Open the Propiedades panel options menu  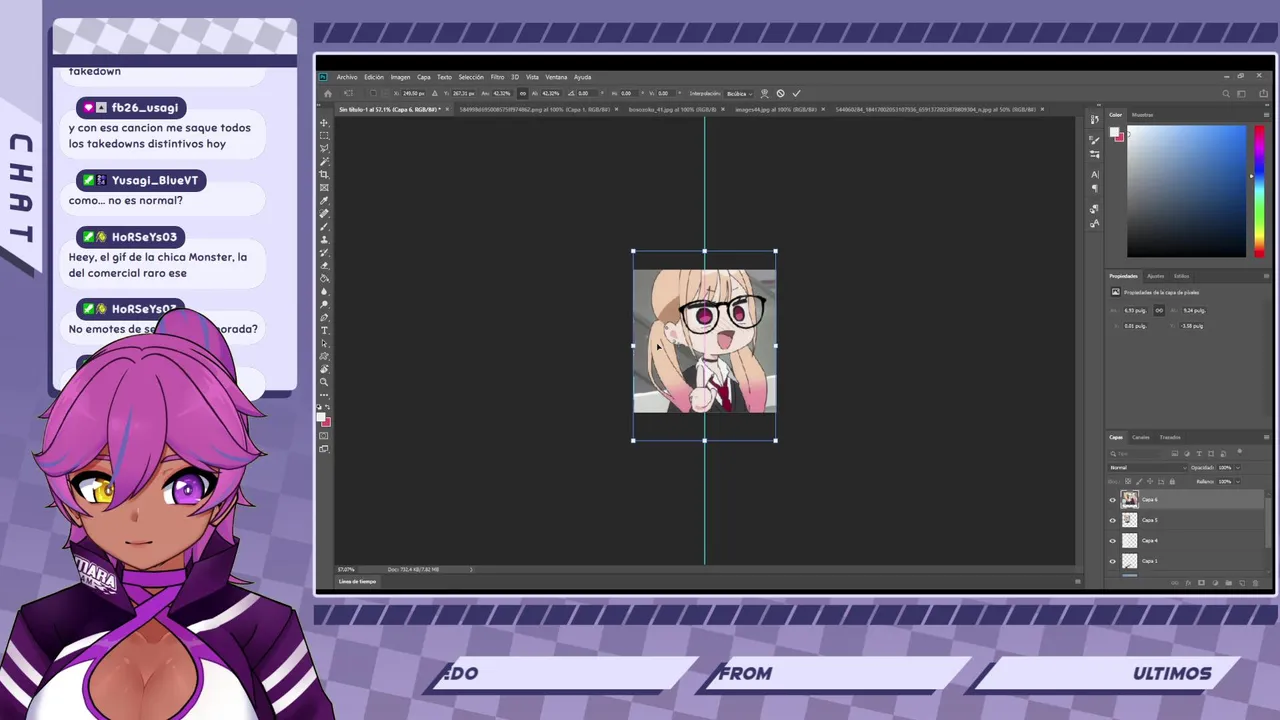[1267, 276]
